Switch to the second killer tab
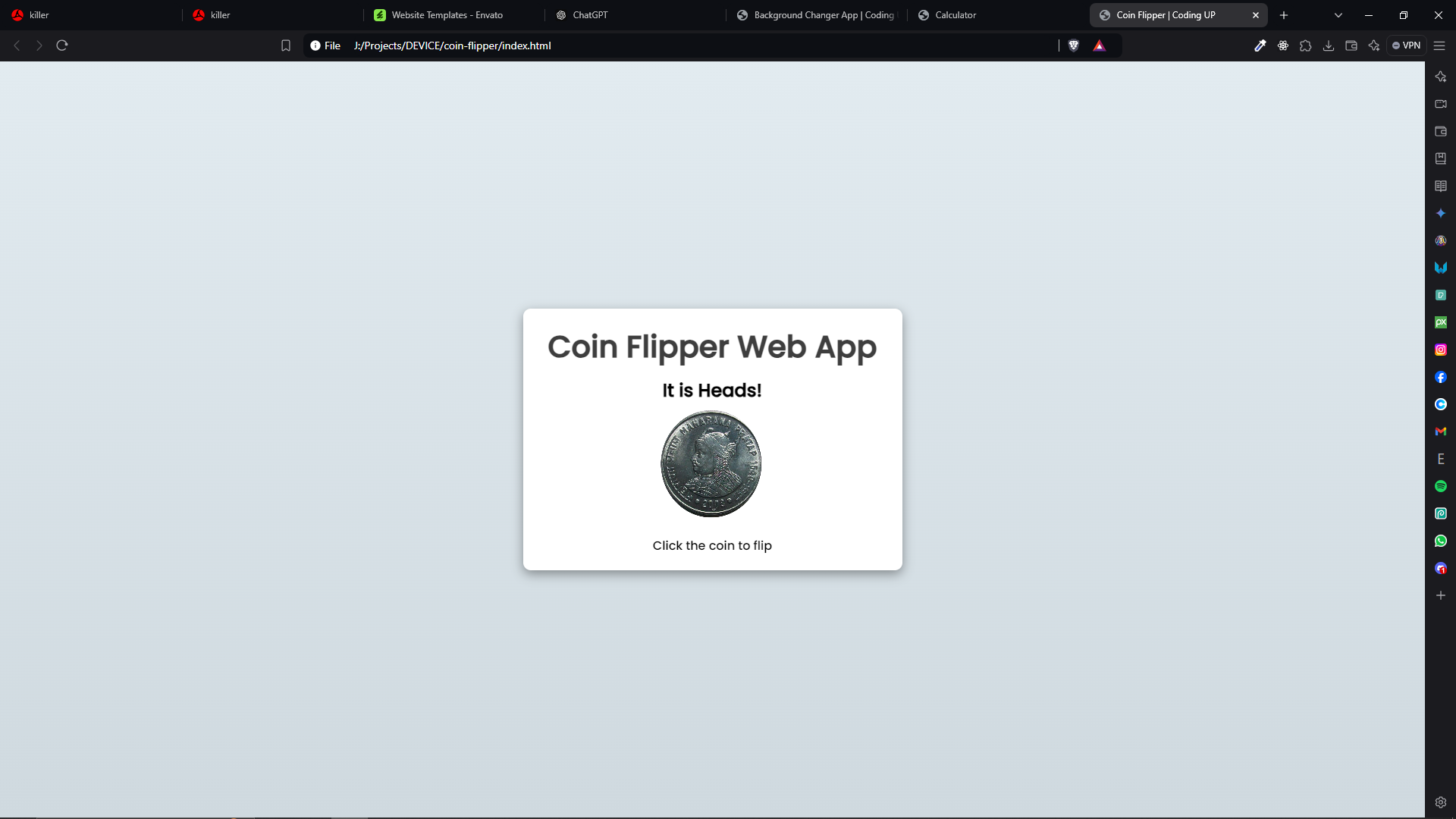The width and height of the screenshot is (1456, 819). click(272, 15)
